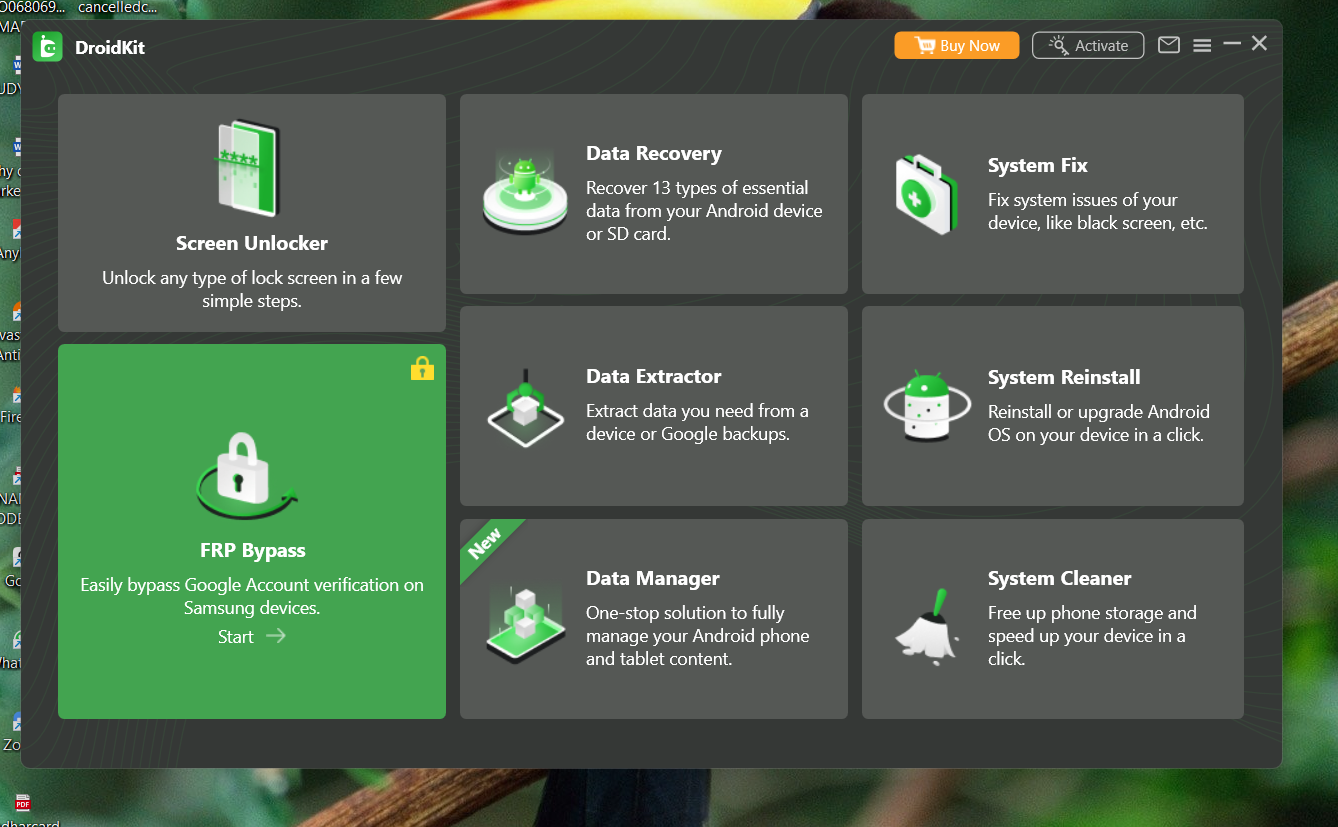1338x827 pixels.
Task: Open the Data Recovery heading
Action: coord(654,154)
